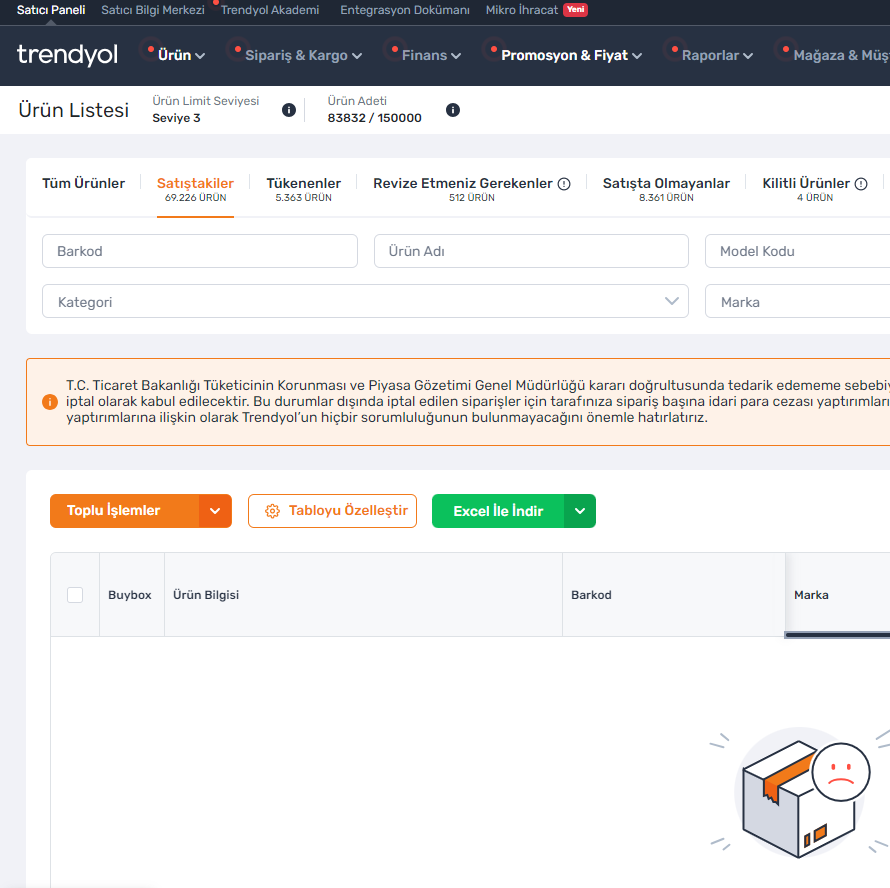
Task: Open the Excel İle İndir dropdown arrow
Action: (580, 511)
